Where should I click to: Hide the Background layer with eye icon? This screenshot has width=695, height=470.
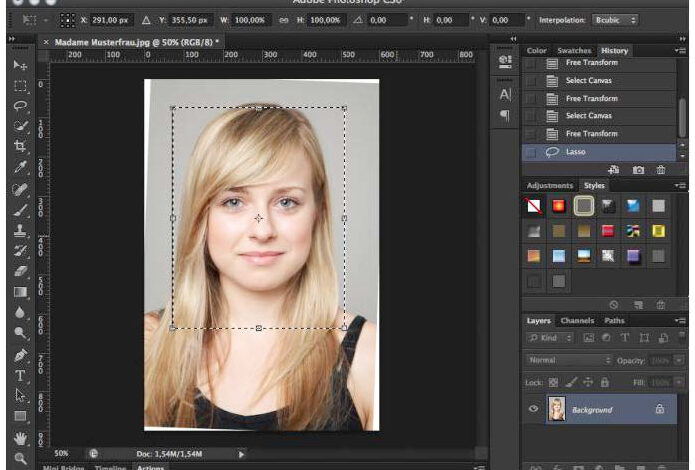pyautogui.click(x=533, y=410)
